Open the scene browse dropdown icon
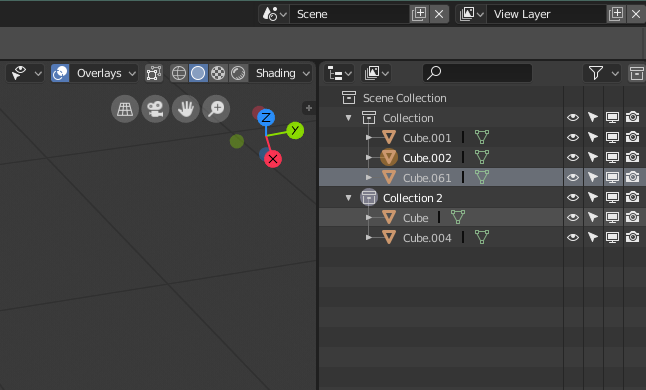Screen dimensions: 646x390 pyautogui.click(x=274, y=14)
